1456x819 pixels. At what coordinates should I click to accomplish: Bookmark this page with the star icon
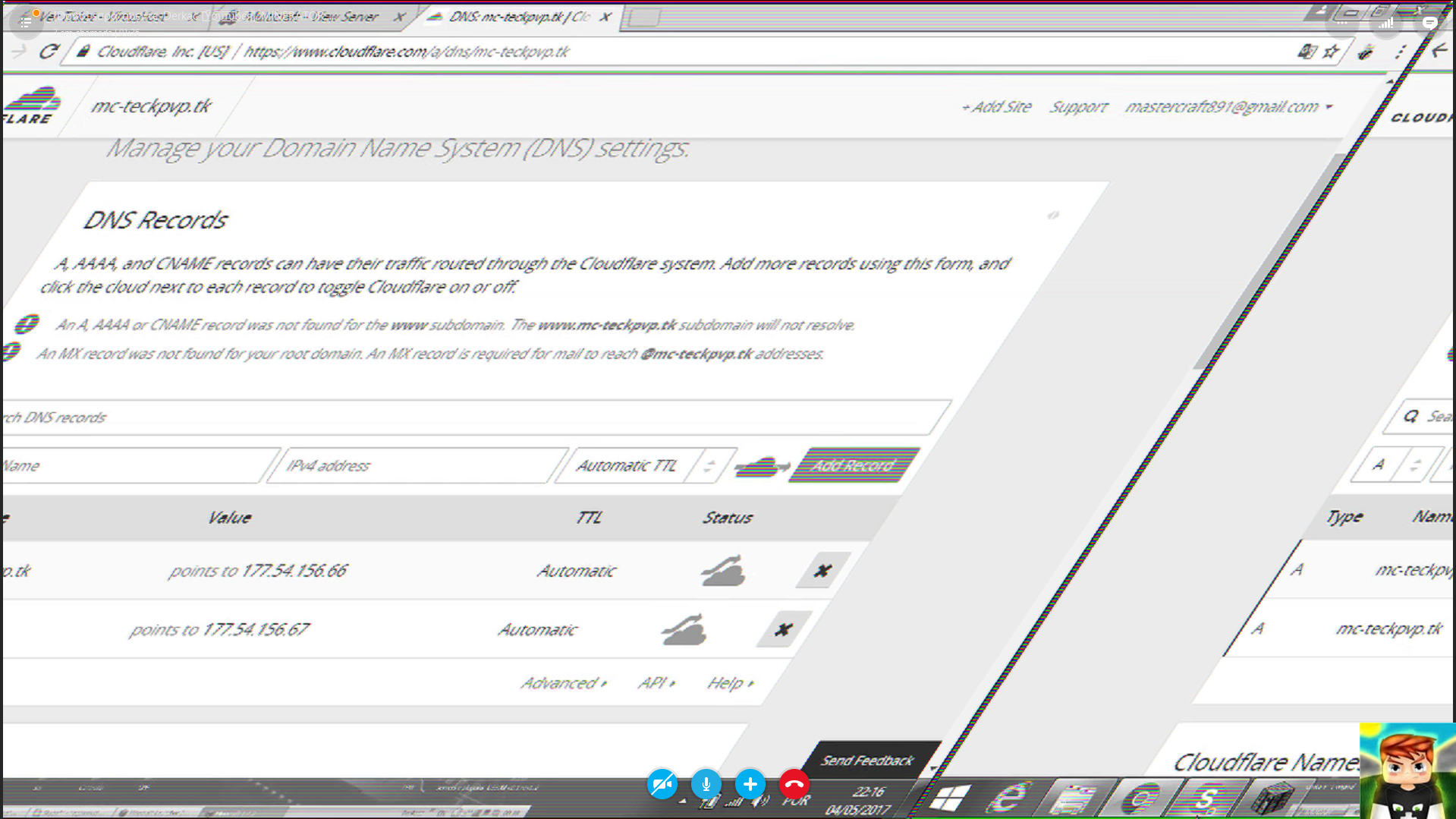pos(1331,52)
